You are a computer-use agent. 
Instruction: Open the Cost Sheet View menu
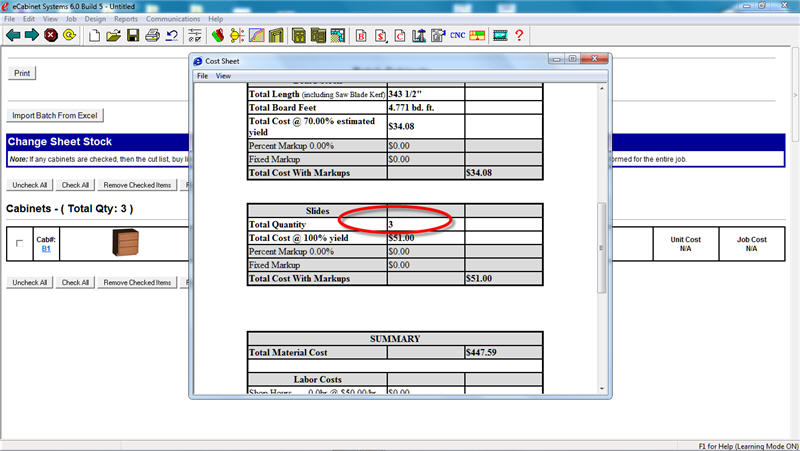pyautogui.click(x=223, y=76)
